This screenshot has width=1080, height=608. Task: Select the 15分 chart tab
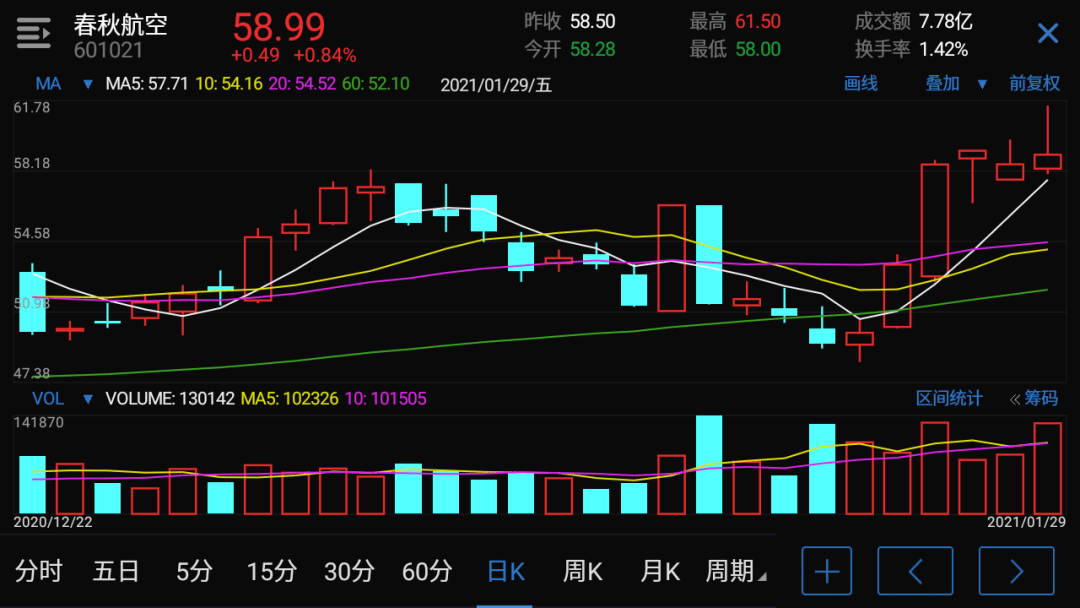(x=272, y=571)
